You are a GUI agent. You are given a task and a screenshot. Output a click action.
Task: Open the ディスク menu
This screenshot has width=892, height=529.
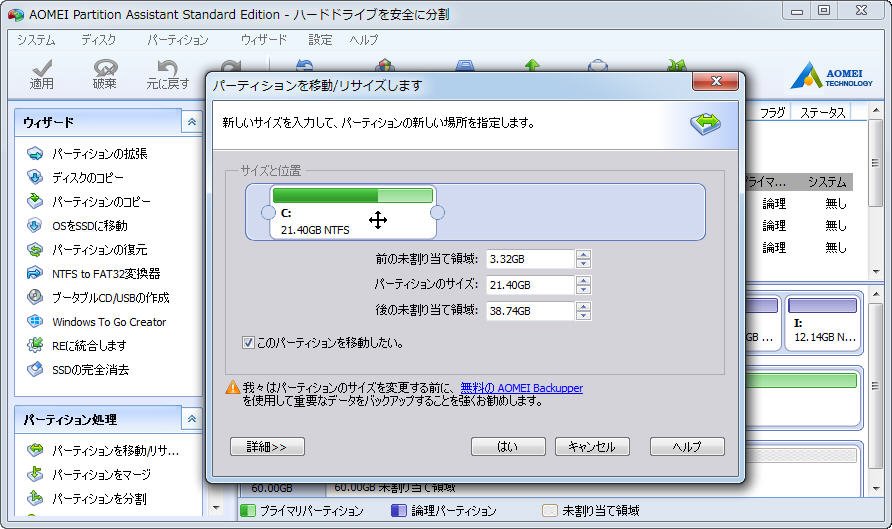pos(98,40)
